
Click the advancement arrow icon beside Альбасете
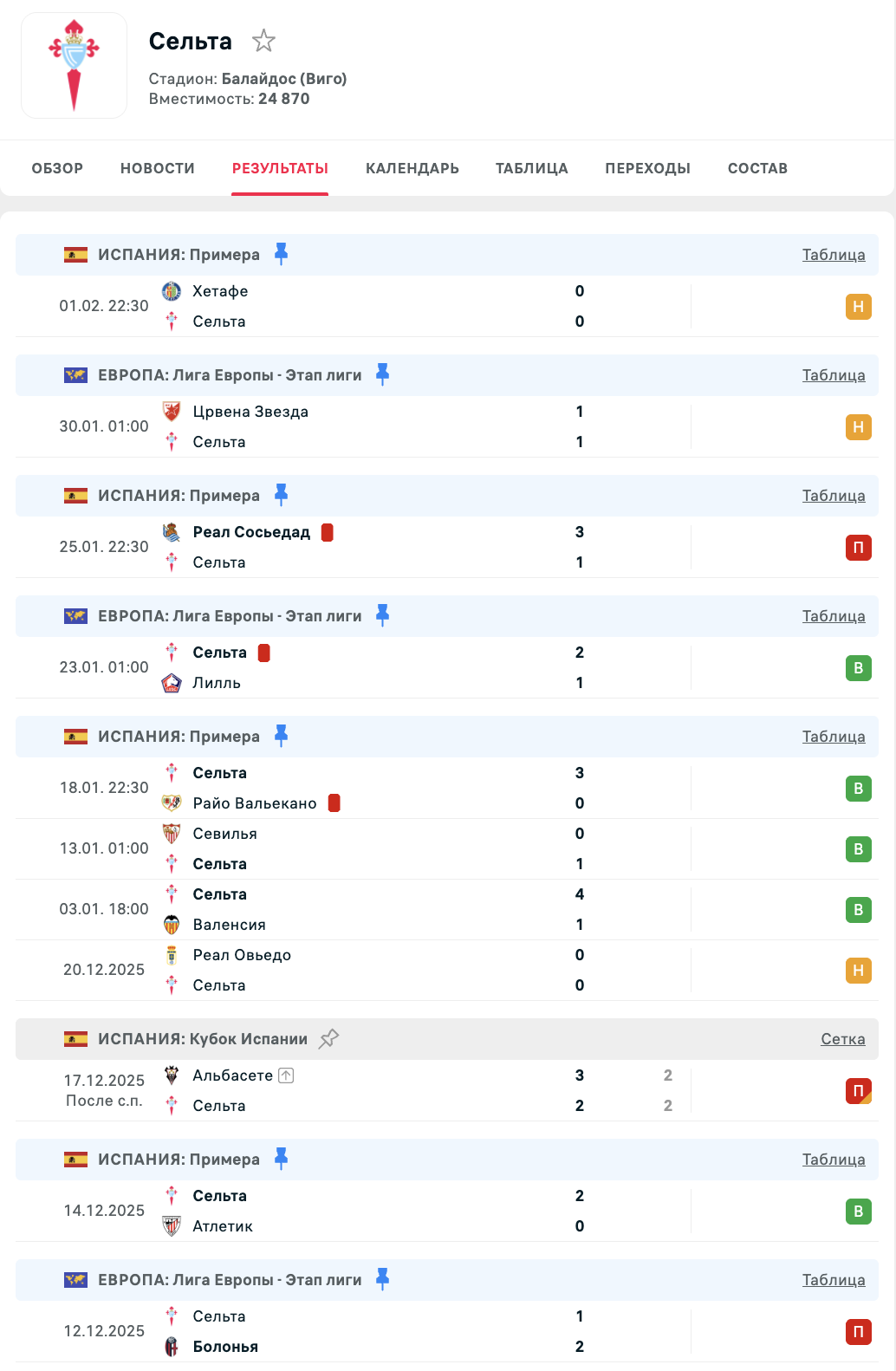[287, 1075]
